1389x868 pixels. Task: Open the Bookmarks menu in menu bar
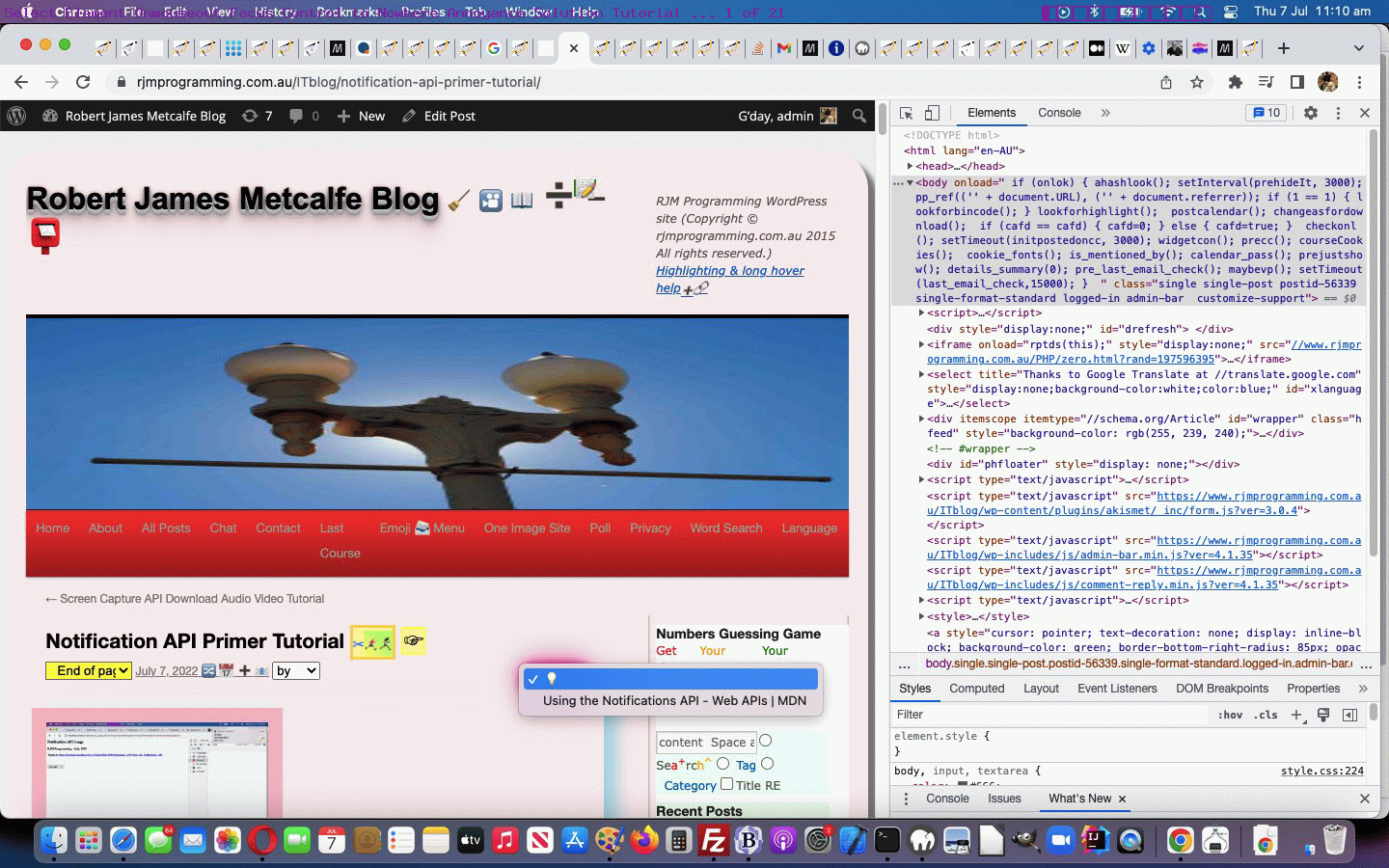click(x=348, y=12)
